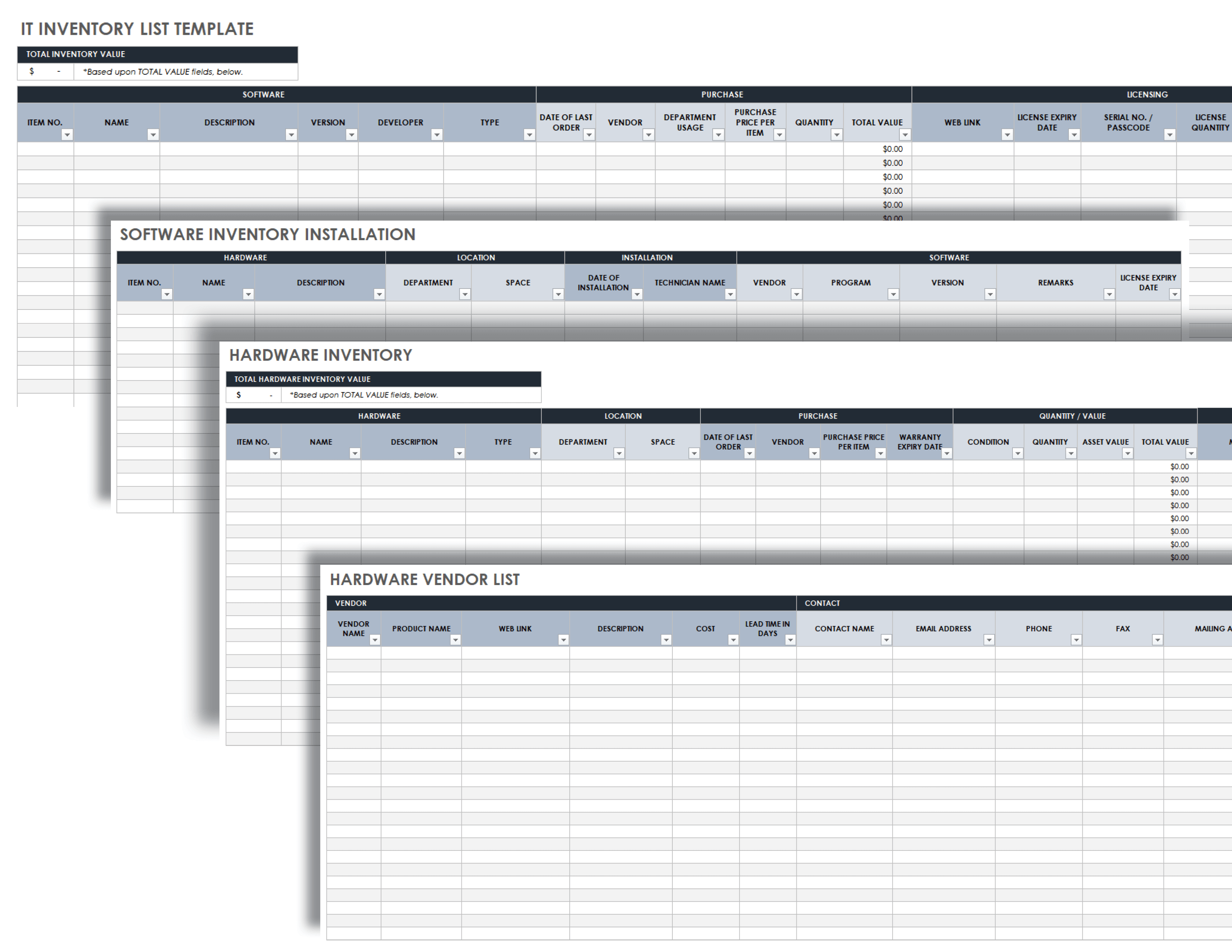Open the TOTAL VALUE filter in Hardware Inventory sheet

(x=1191, y=454)
